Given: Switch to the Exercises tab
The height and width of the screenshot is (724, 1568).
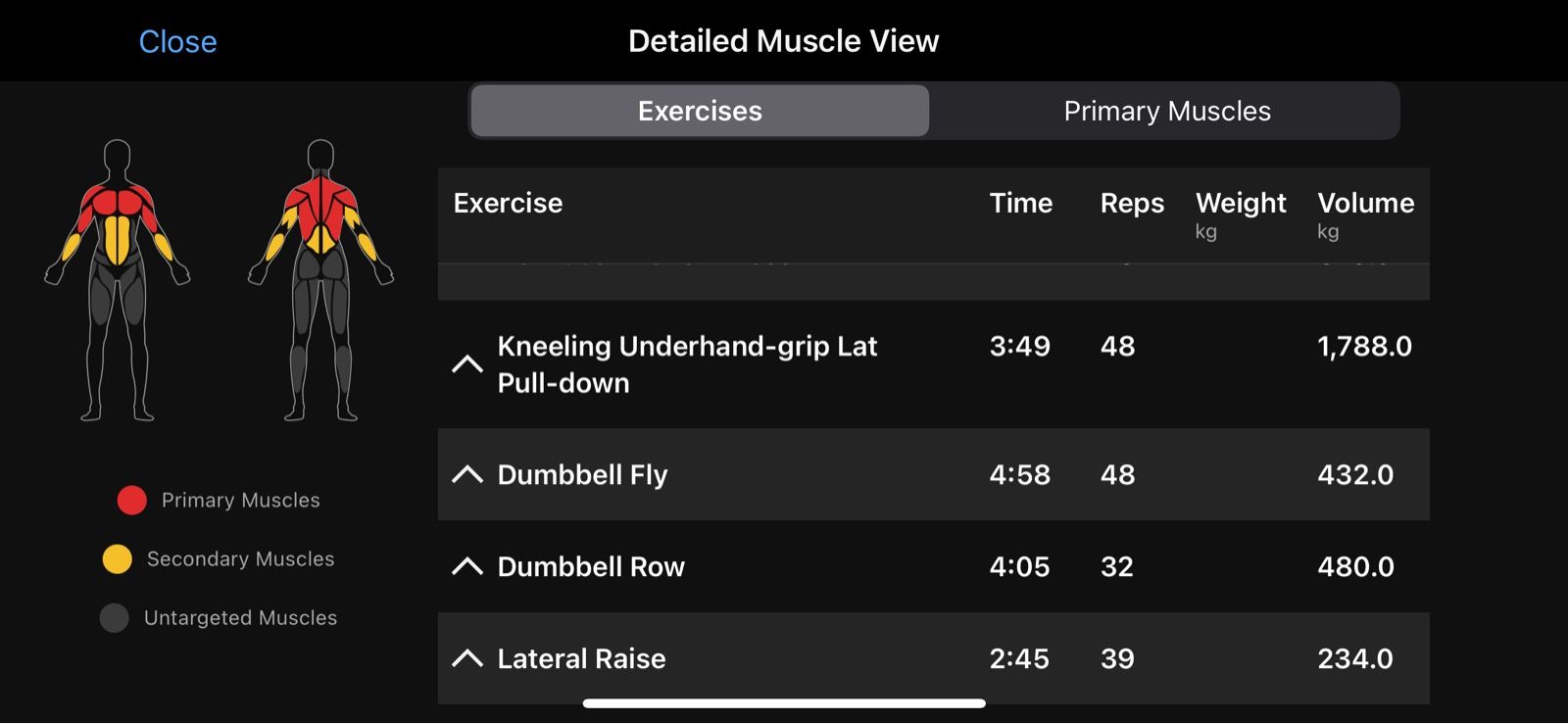Looking at the screenshot, I should tap(700, 111).
